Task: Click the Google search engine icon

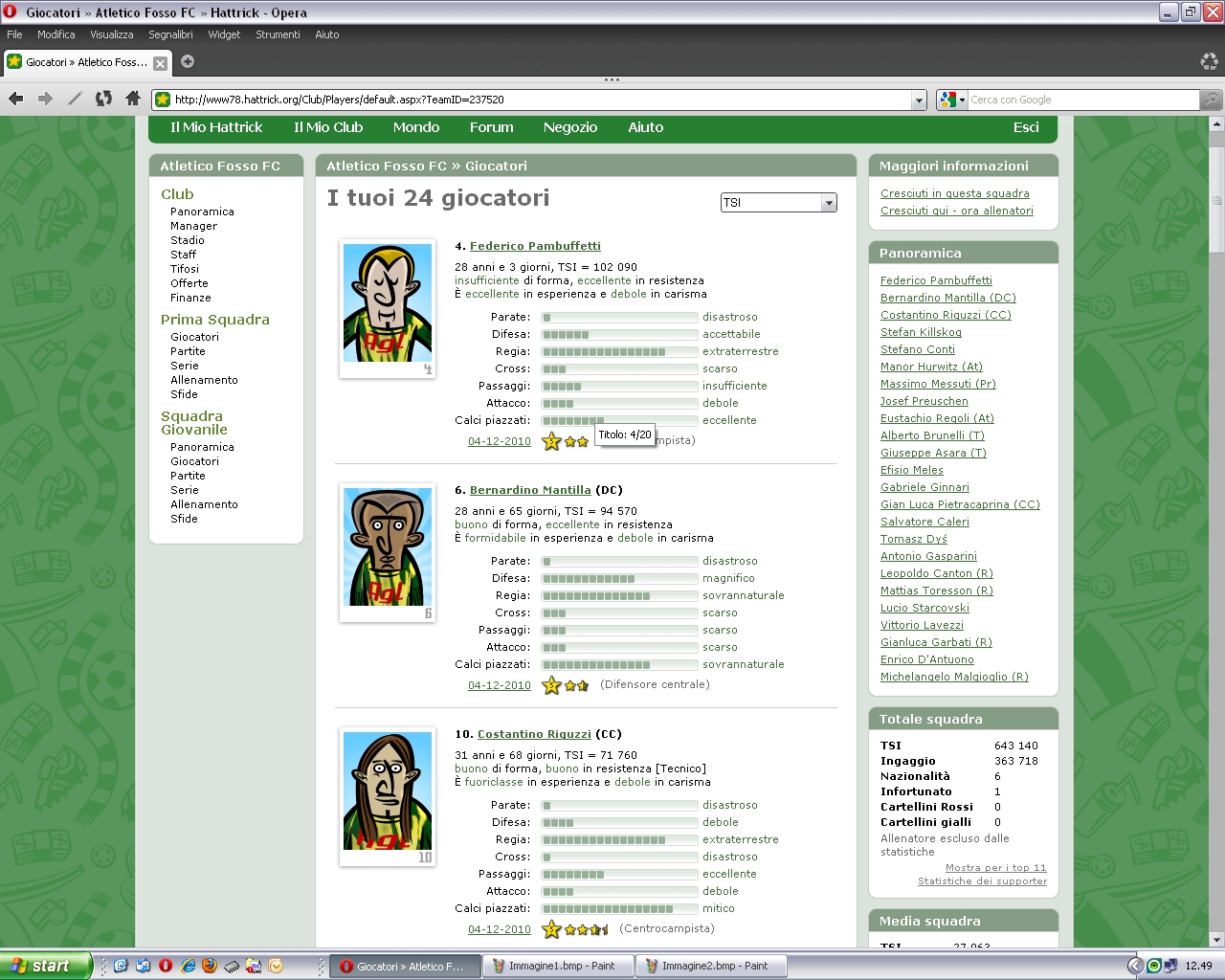Action: 947,100
